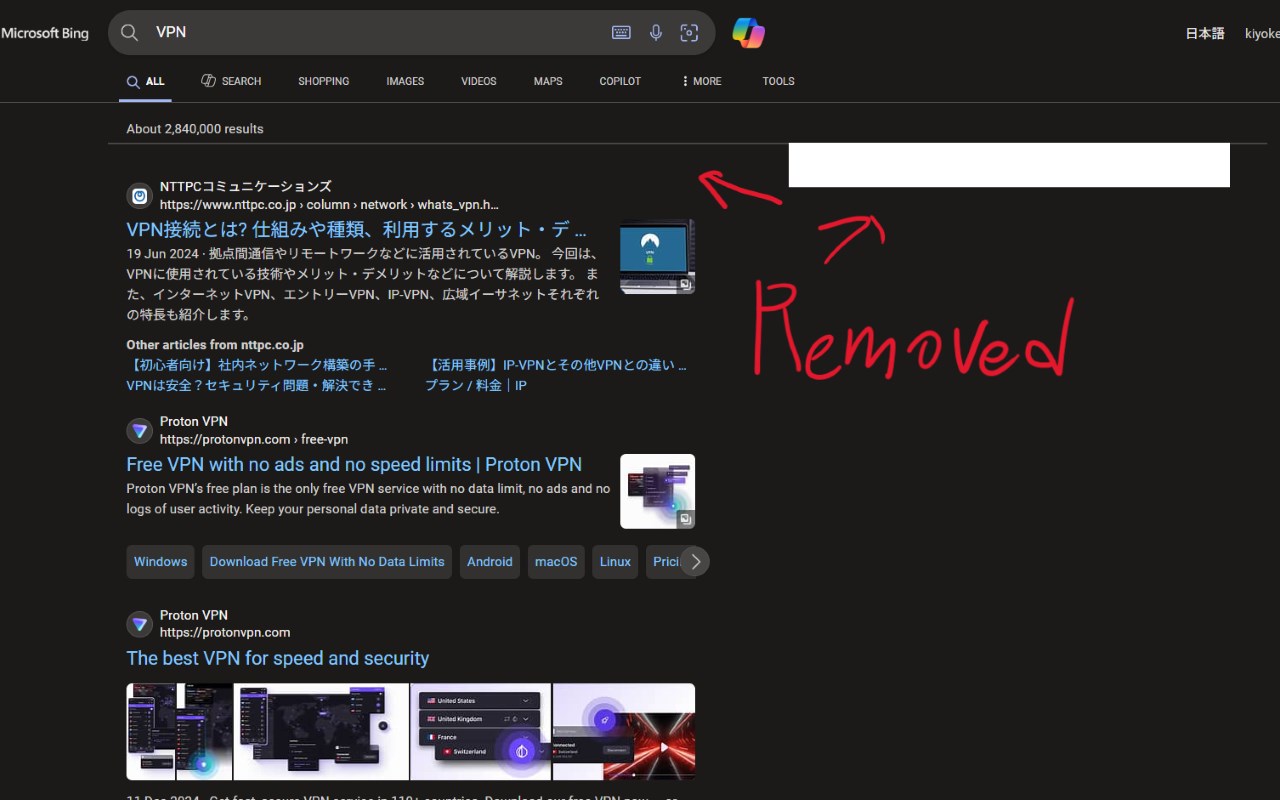Image resolution: width=1280 pixels, height=800 pixels.
Task: Click the magnifier icon in the search box
Action: (129, 32)
